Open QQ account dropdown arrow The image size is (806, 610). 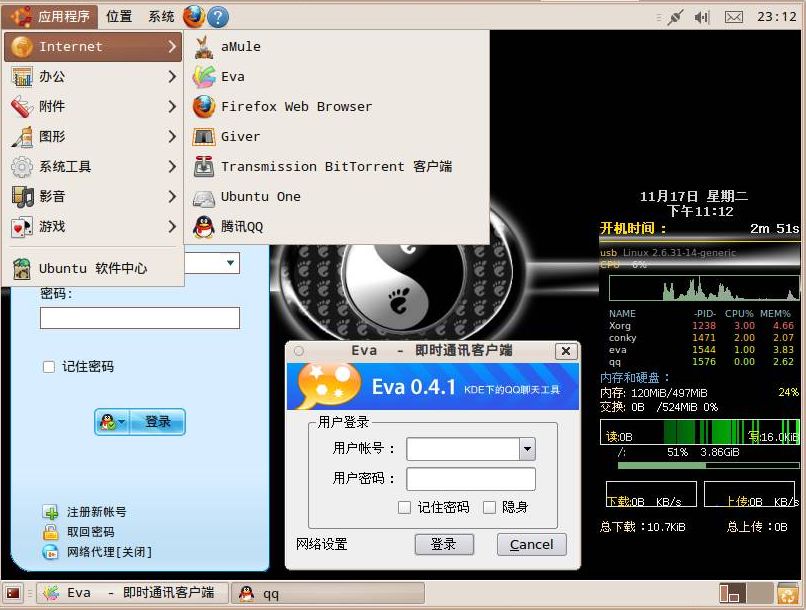click(x=230, y=263)
